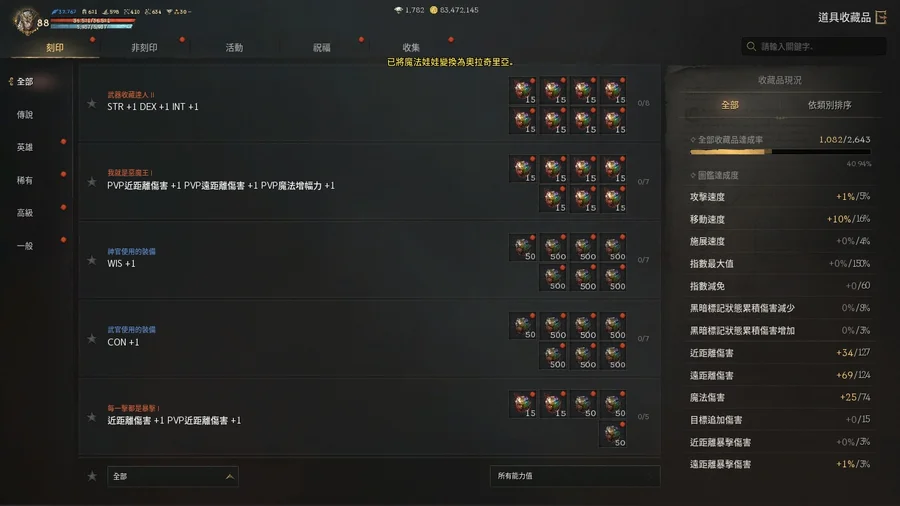Click the lone bottom item in 近距離傷害 +1 entry
The image size is (900, 506).
(612, 434)
